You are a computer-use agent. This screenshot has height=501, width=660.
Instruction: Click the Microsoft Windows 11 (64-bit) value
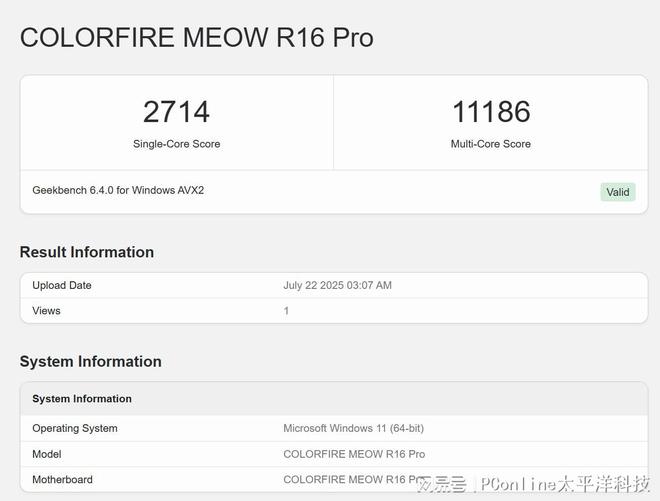click(x=354, y=429)
